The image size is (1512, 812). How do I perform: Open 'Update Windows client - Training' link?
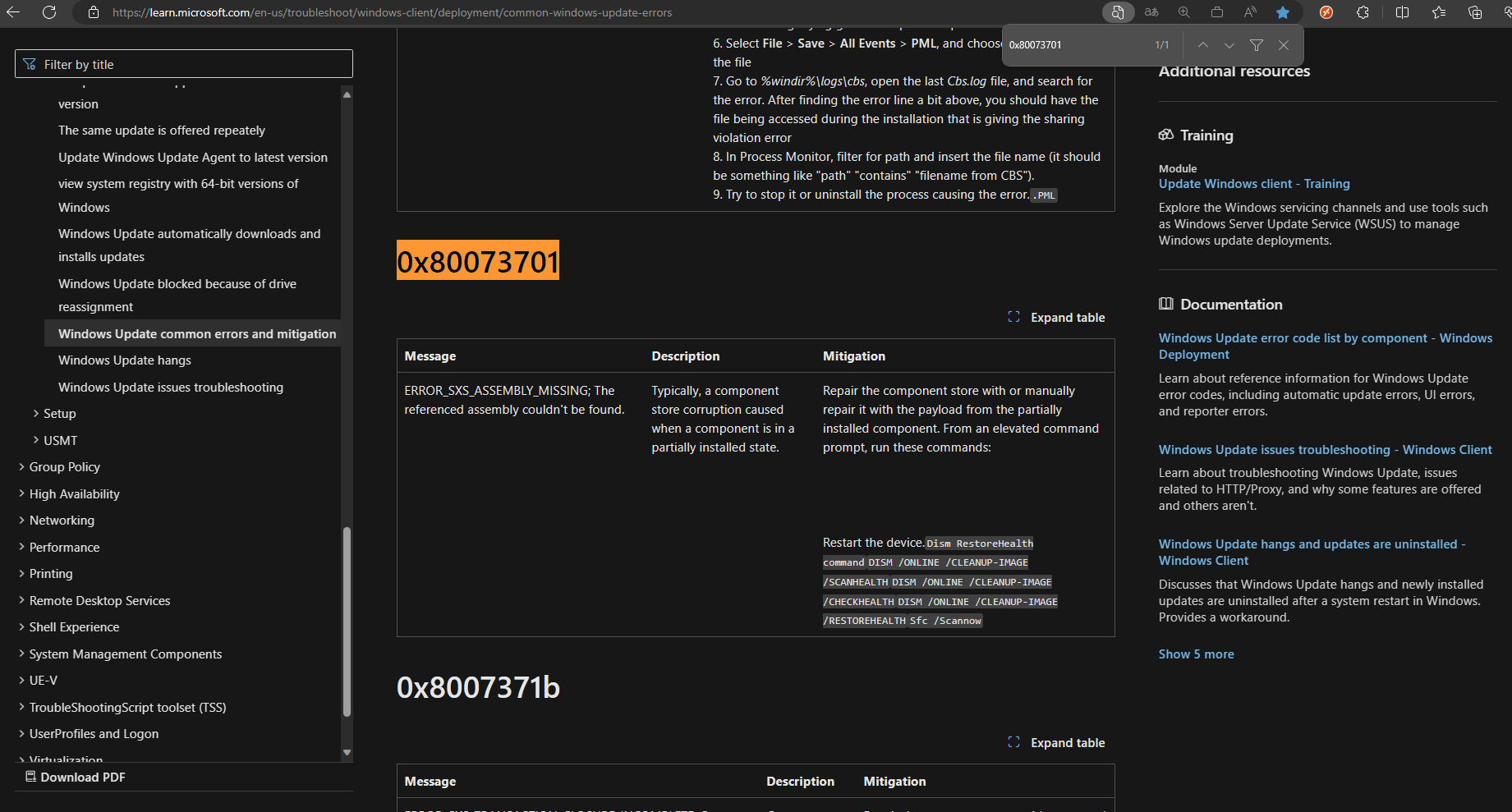coord(1254,184)
